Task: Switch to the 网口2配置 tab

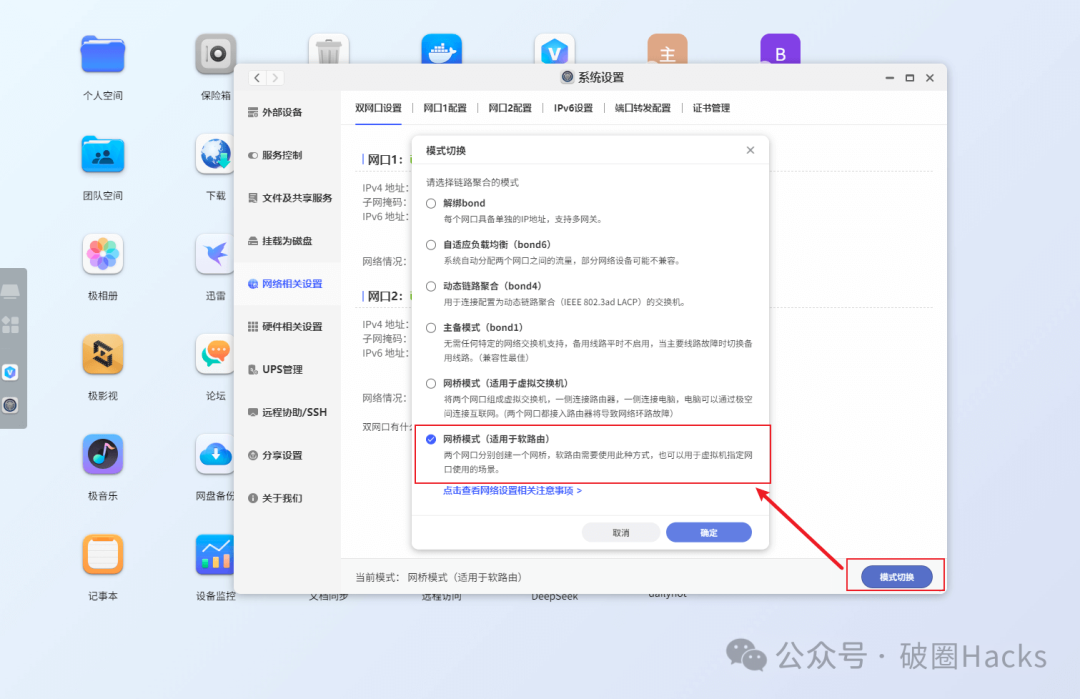Action: click(510, 108)
